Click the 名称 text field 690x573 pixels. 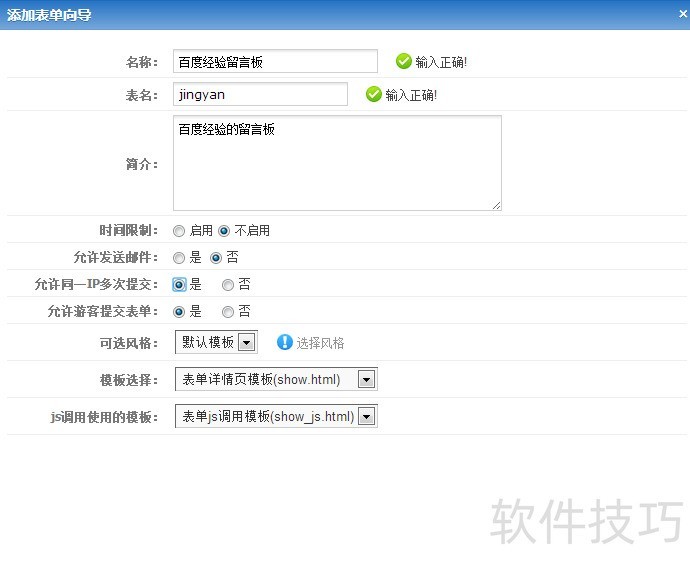tap(275, 61)
